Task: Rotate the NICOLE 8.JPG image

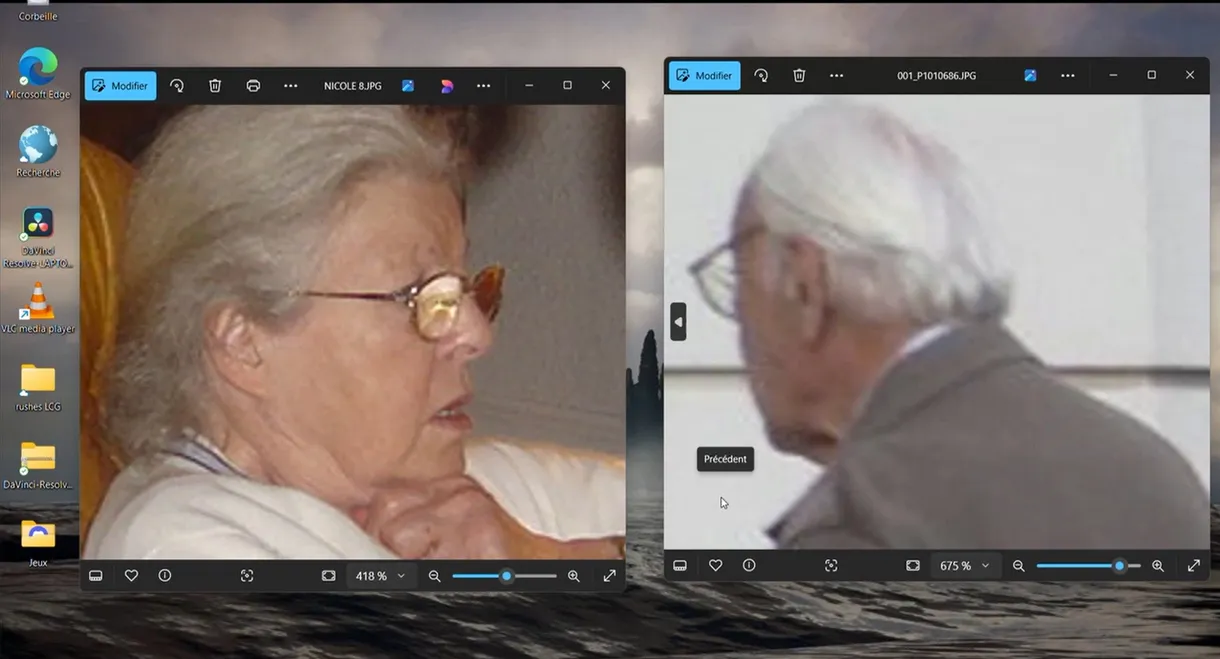Action: [x=177, y=86]
